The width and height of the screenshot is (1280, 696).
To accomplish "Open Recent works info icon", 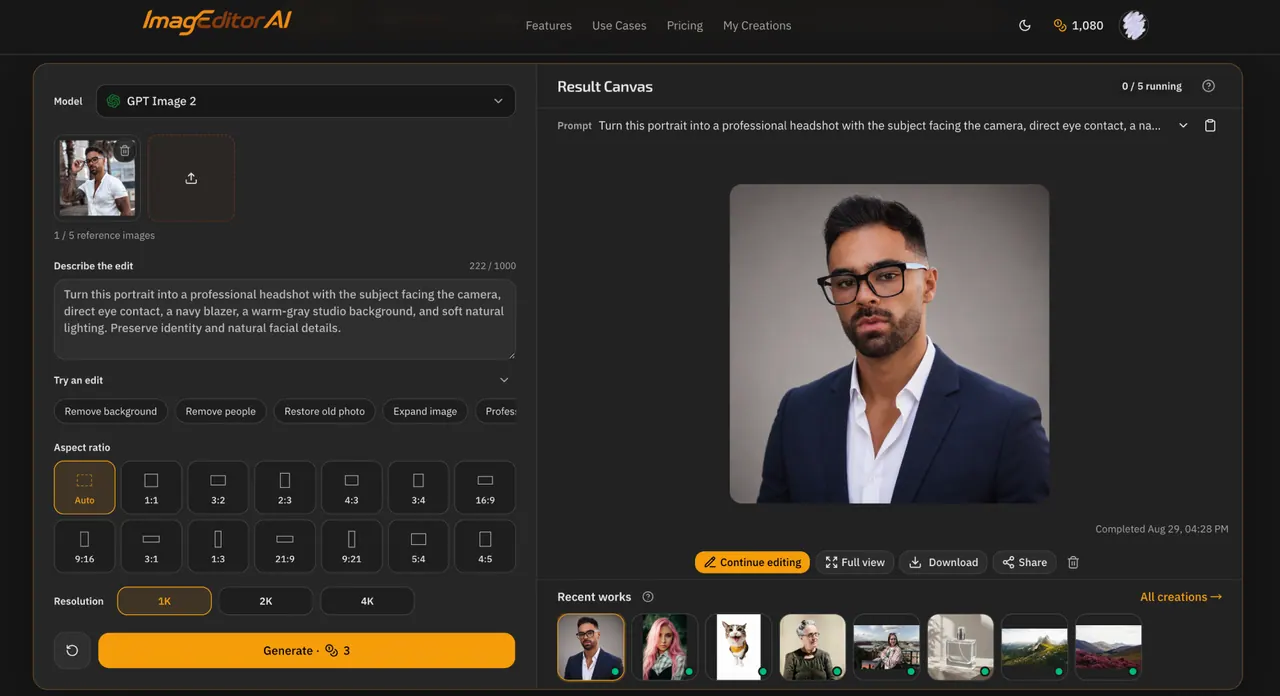I will pyautogui.click(x=648, y=597).
